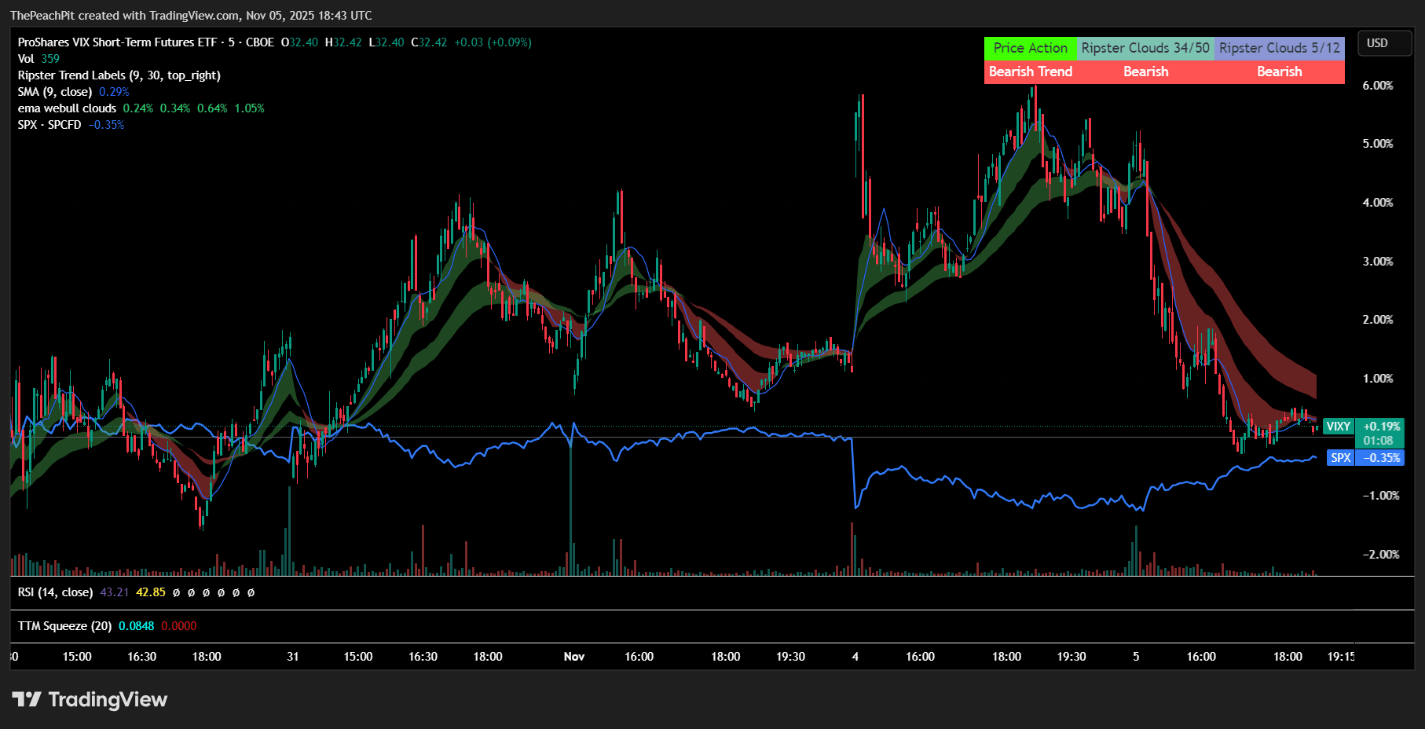Click the Ripster Clouds 34/50 header cell

tap(1145, 48)
